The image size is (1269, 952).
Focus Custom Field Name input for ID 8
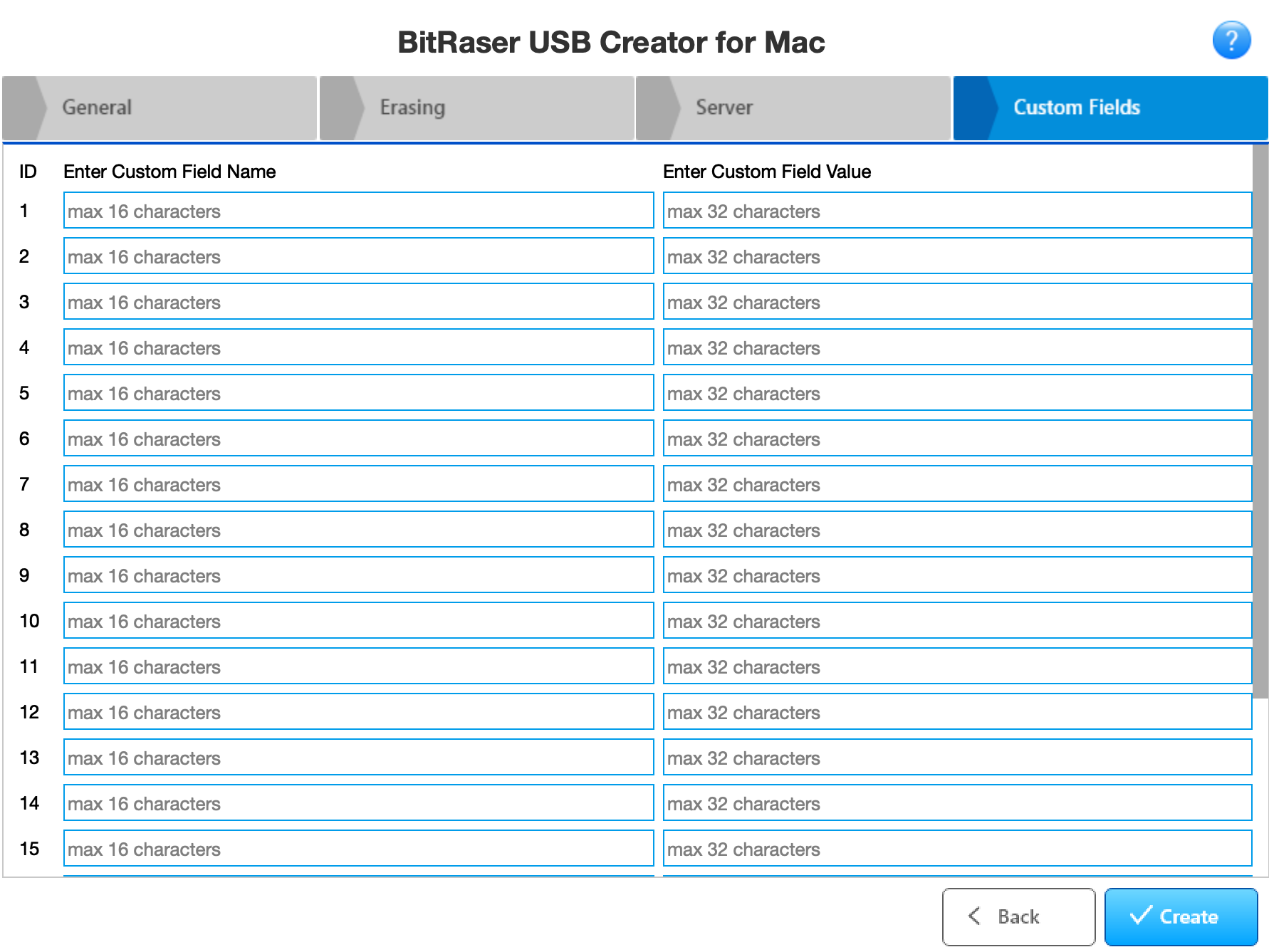pos(358,529)
